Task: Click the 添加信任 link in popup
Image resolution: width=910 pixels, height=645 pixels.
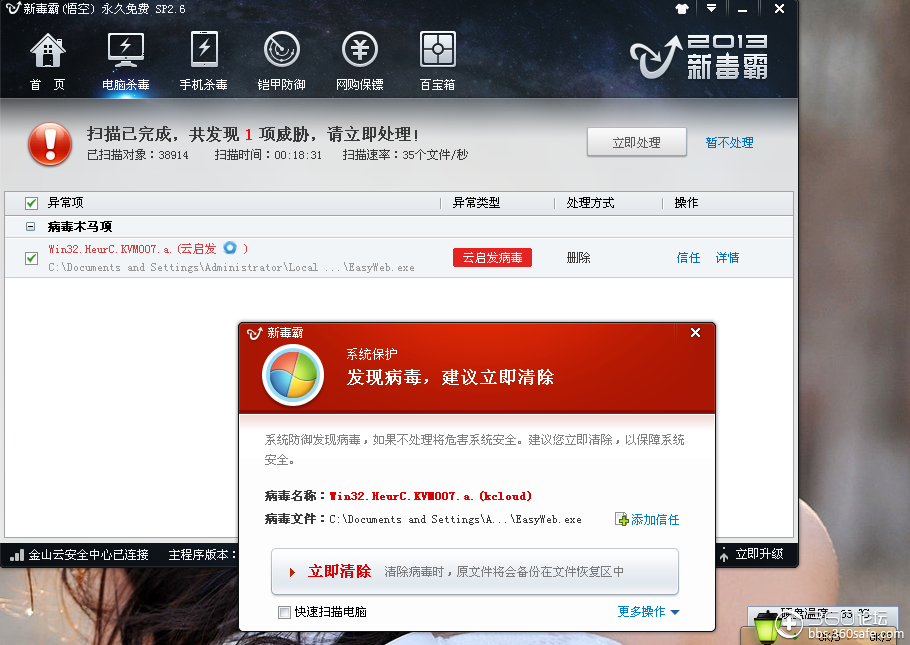Action: click(x=647, y=520)
